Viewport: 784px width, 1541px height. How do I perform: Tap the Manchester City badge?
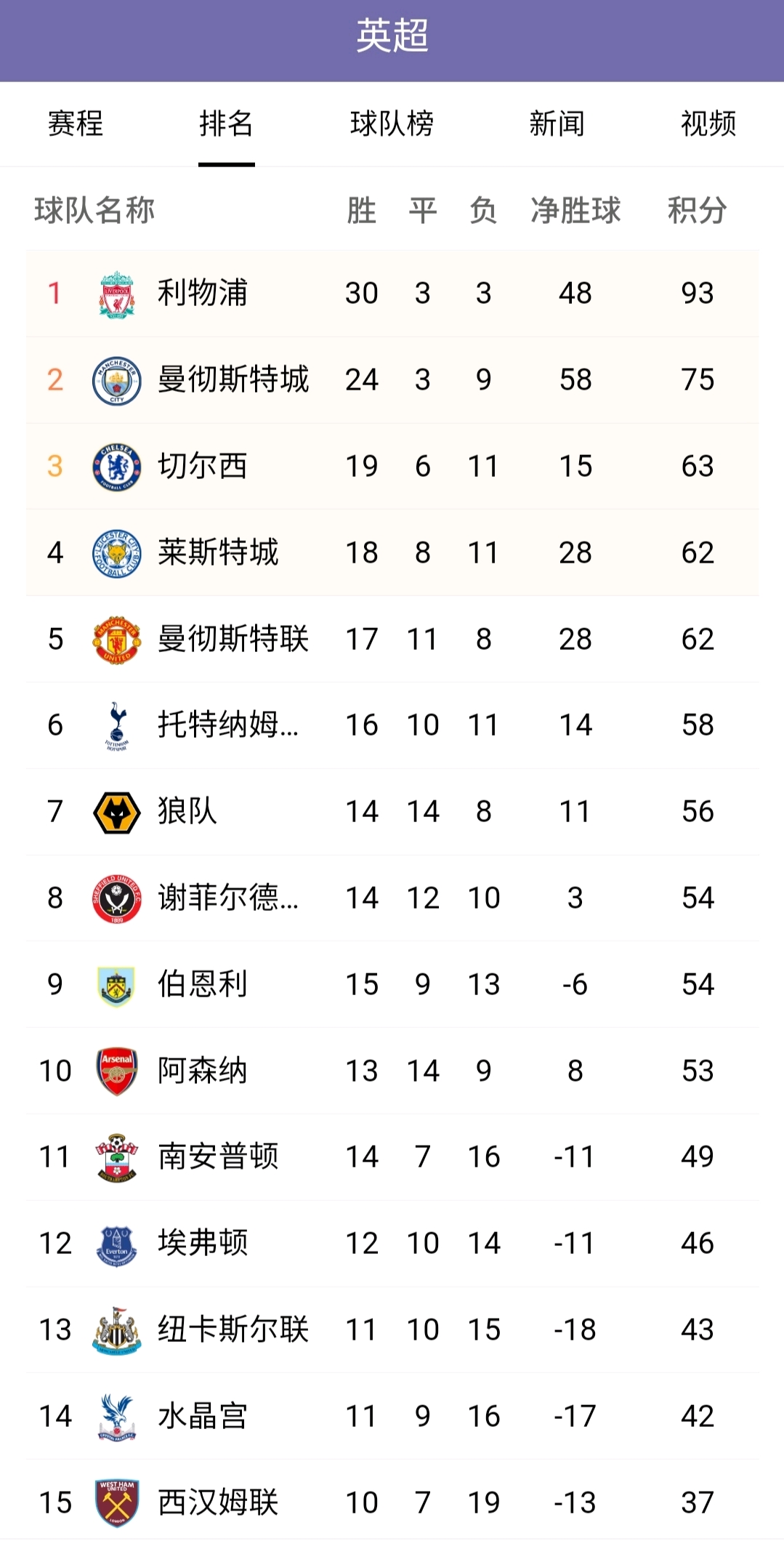click(x=117, y=380)
